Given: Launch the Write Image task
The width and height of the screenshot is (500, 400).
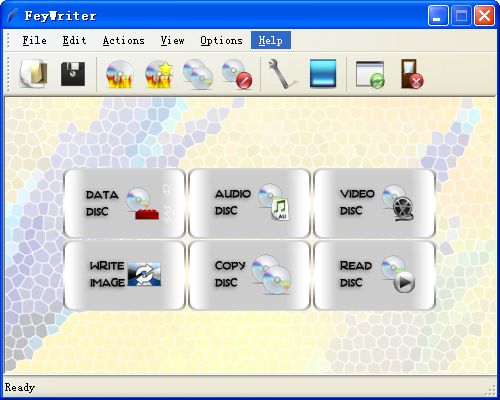Looking at the screenshot, I should click(124, 275).
